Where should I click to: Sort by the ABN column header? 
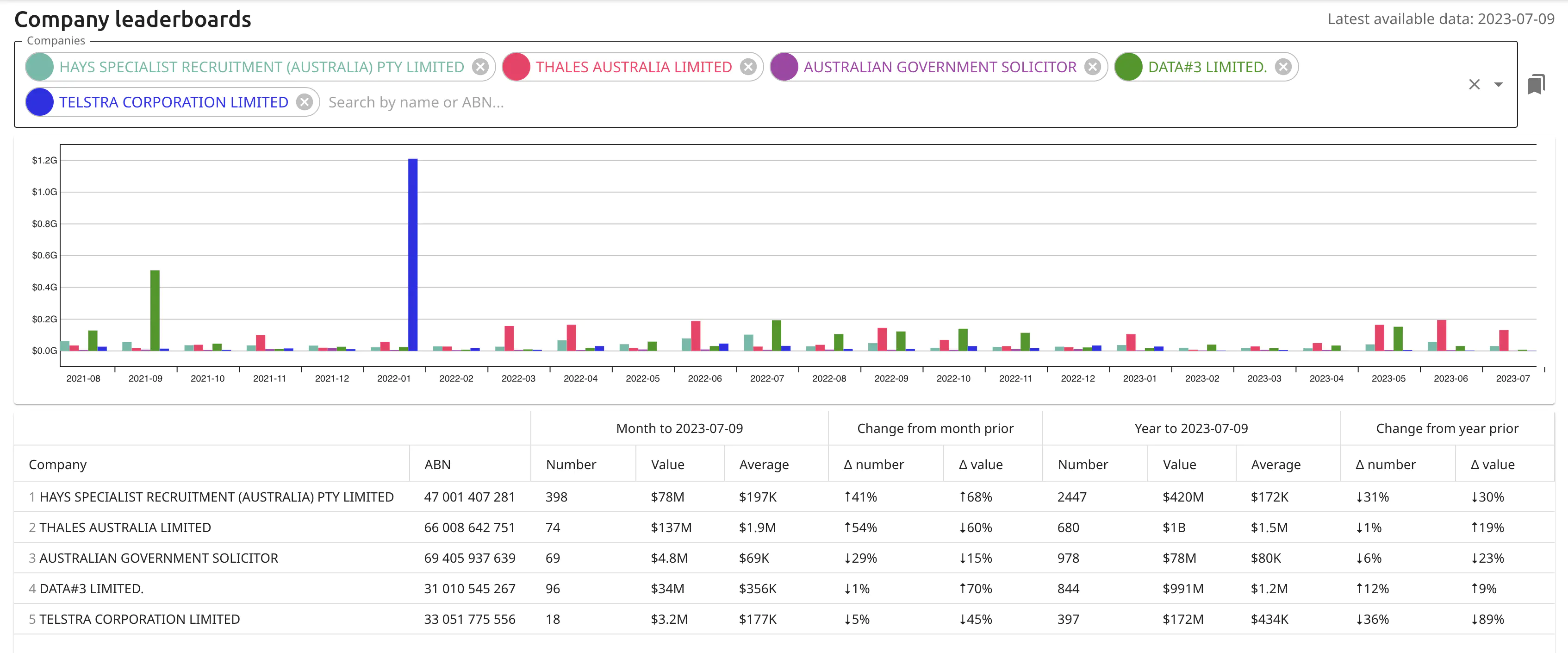point(438,465)
